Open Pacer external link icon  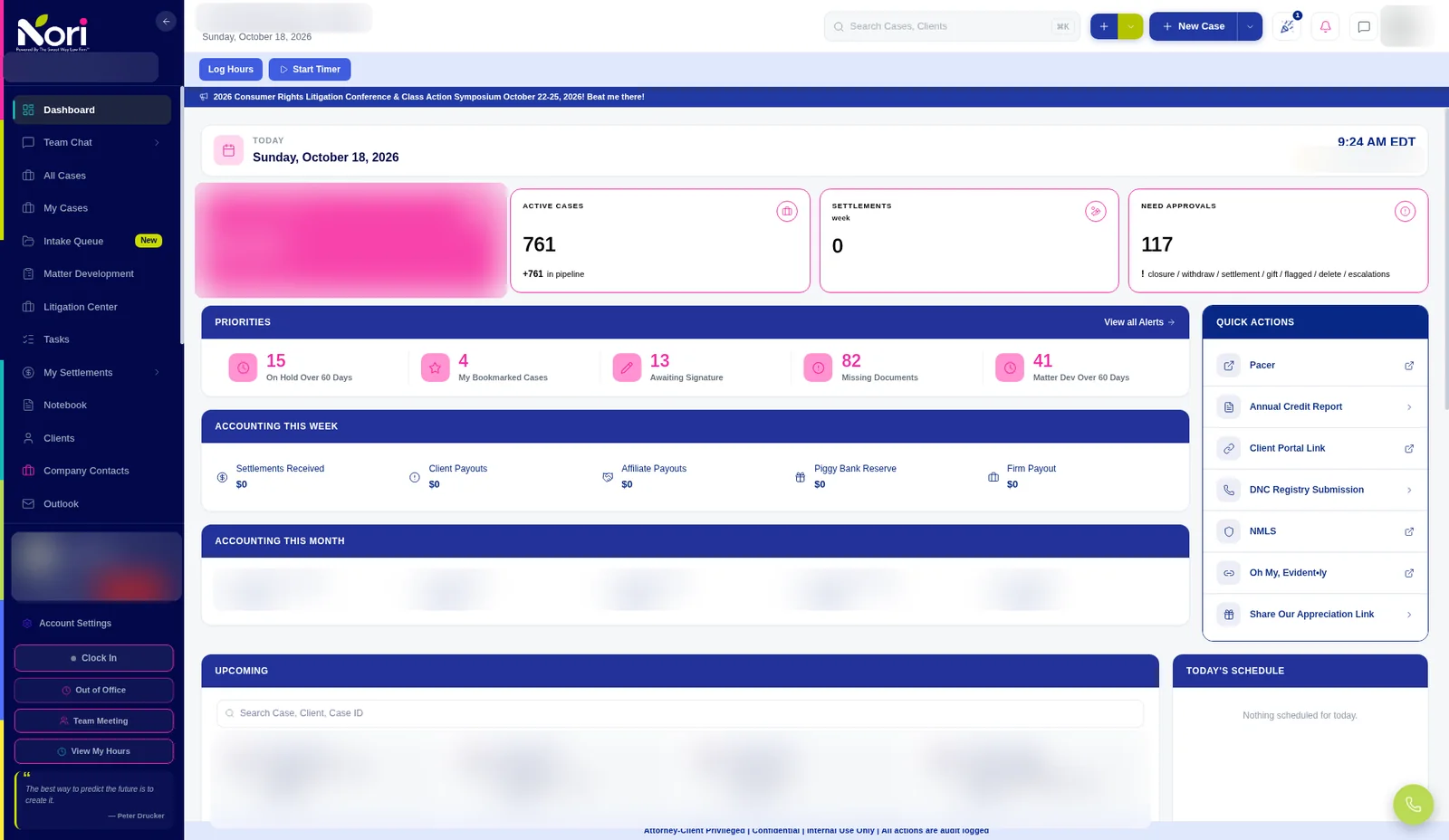pyautogui.click(x=1409, y=366)
